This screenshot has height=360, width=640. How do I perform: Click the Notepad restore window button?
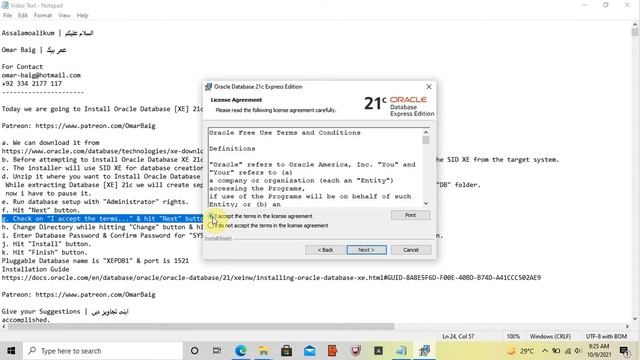pyautogui.click(x=606, y=5)
